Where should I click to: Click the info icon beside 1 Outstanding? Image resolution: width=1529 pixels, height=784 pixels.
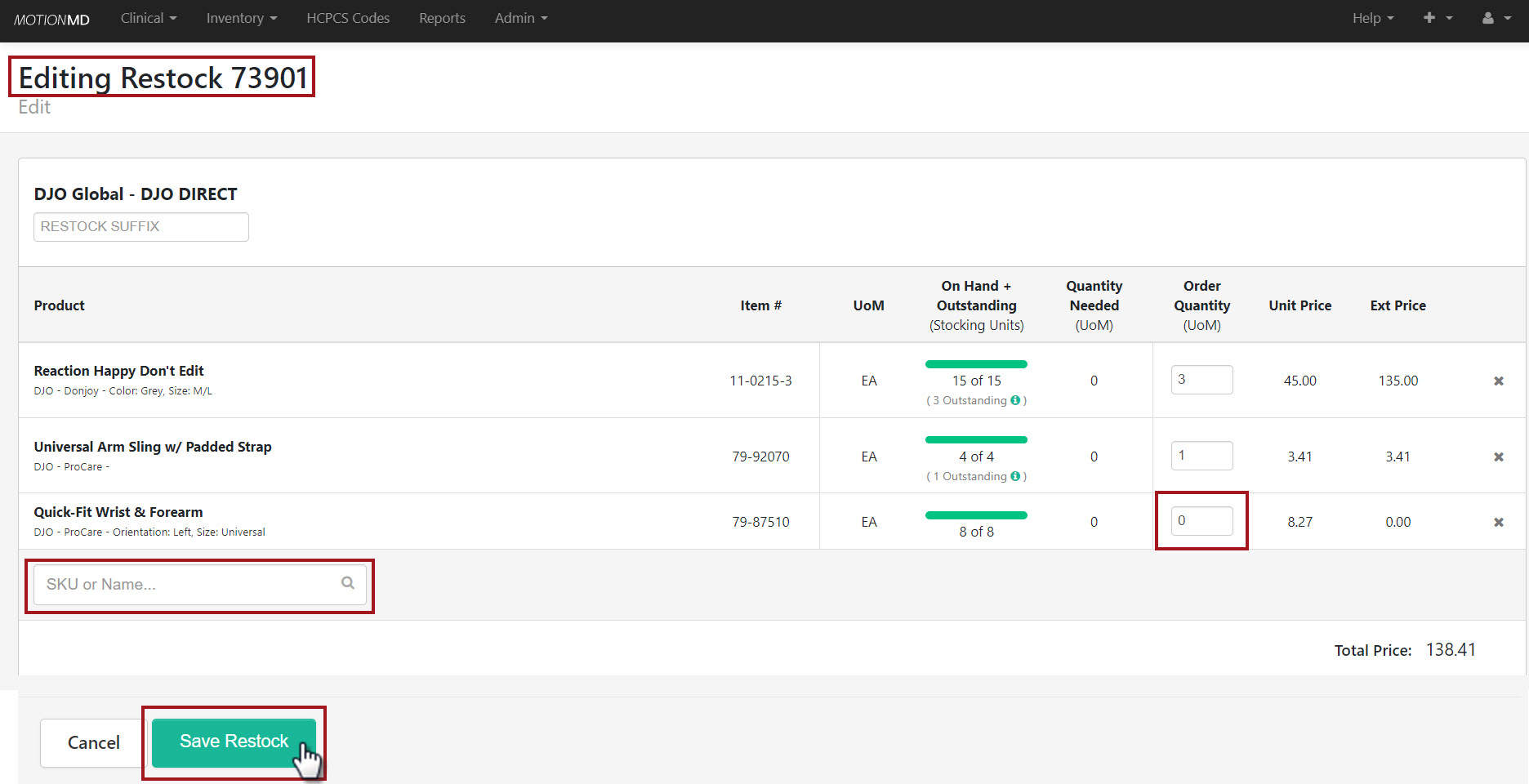coord(1015,476)
